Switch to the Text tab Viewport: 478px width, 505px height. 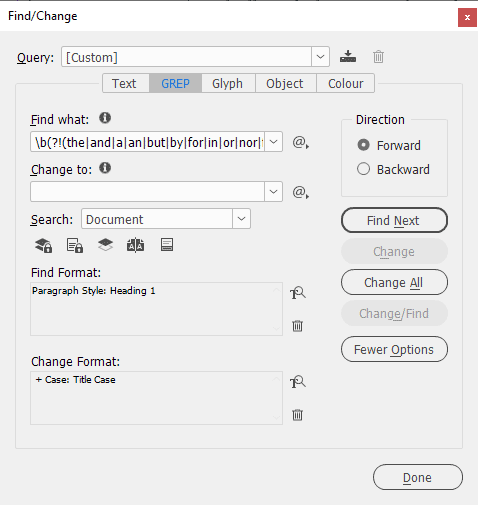(x=126, y=83)
